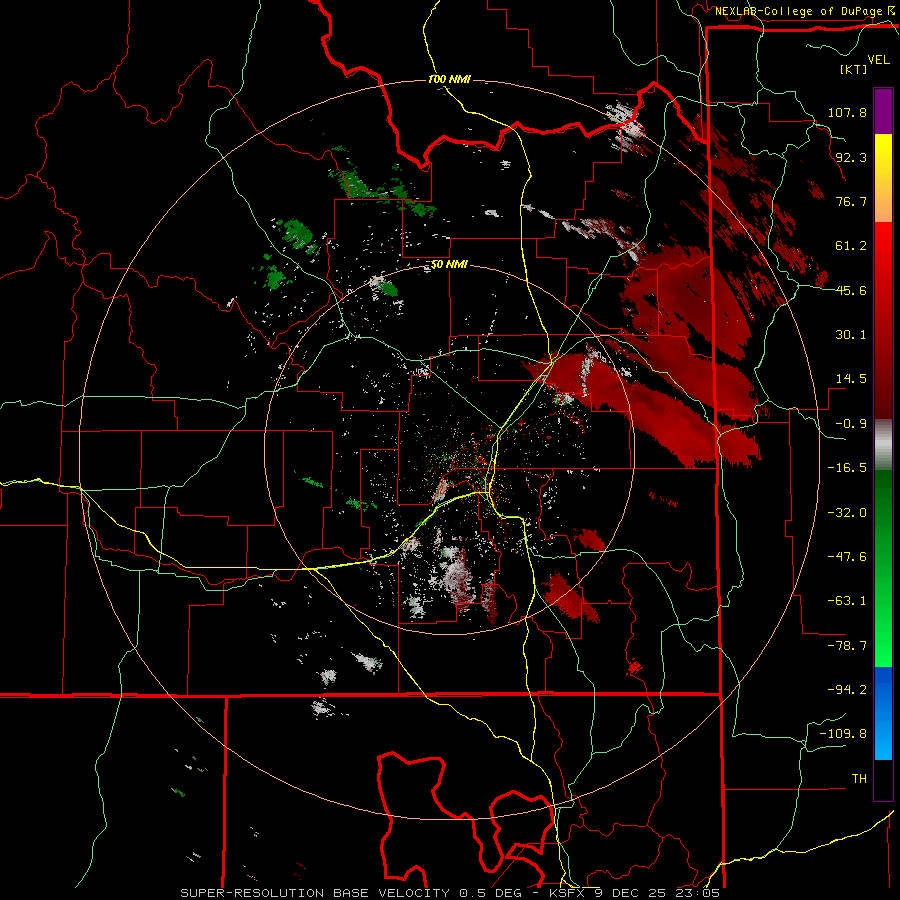The width and height of the screenshot is (900, 900).
Task: Click the 14.5 value on velocity scale
Action: tap(851, 379)
